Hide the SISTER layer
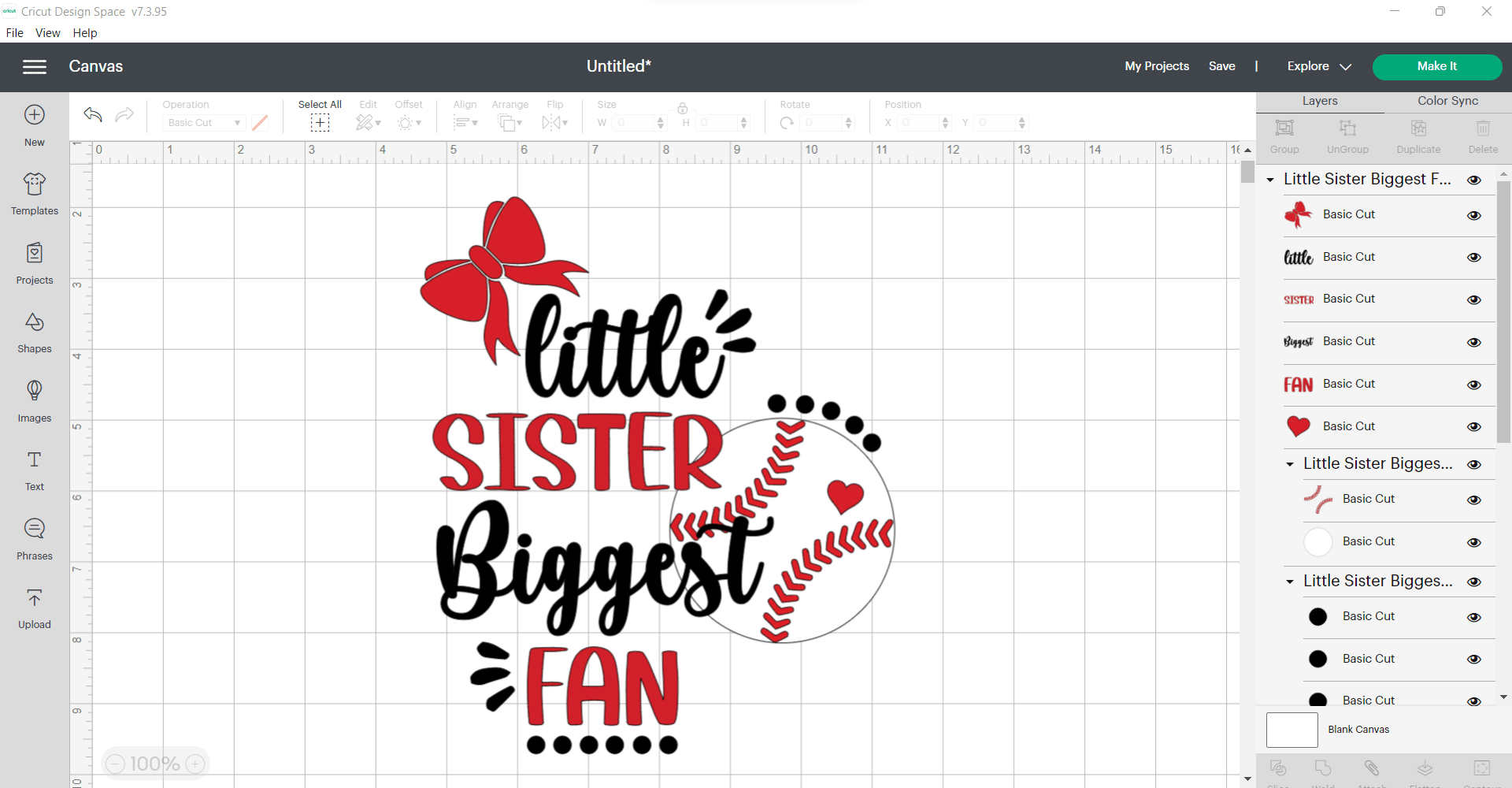This screenshot has height=788, width=1512. (x=1474, y=299)
